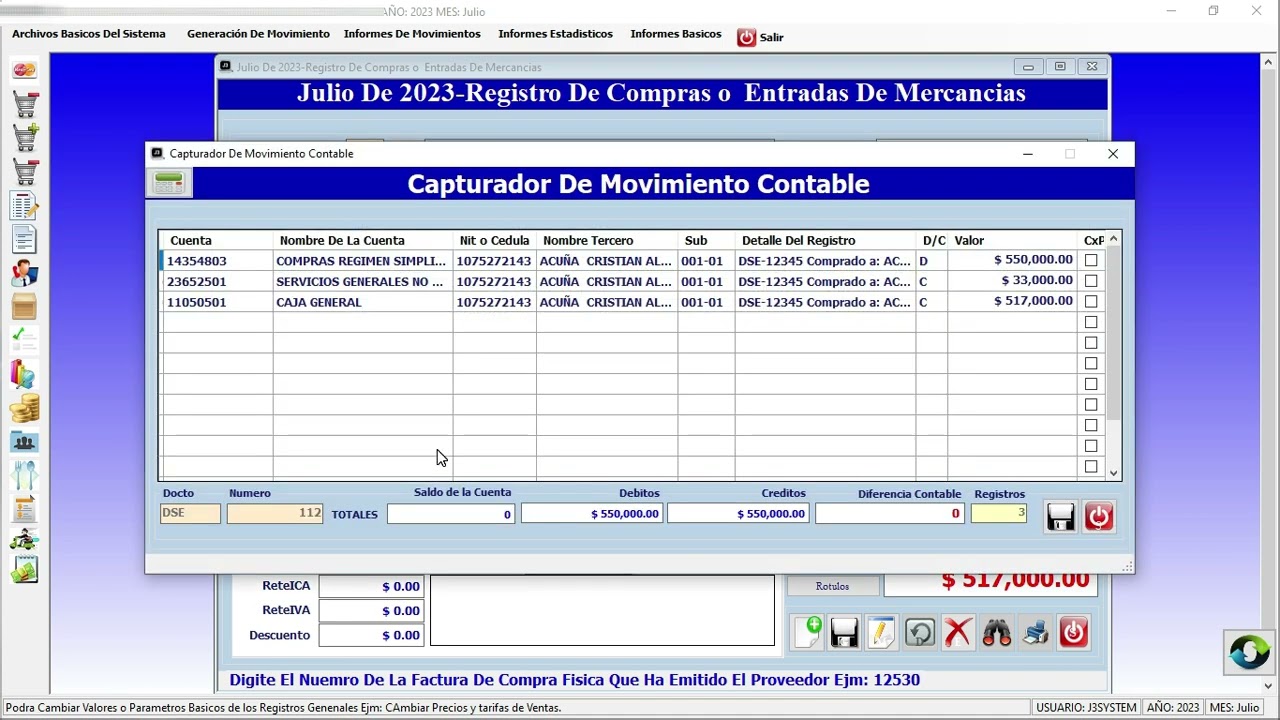Click the colorful bar chart sidebar icon
The image size is (1280, 720).
[x=24, y=374]
